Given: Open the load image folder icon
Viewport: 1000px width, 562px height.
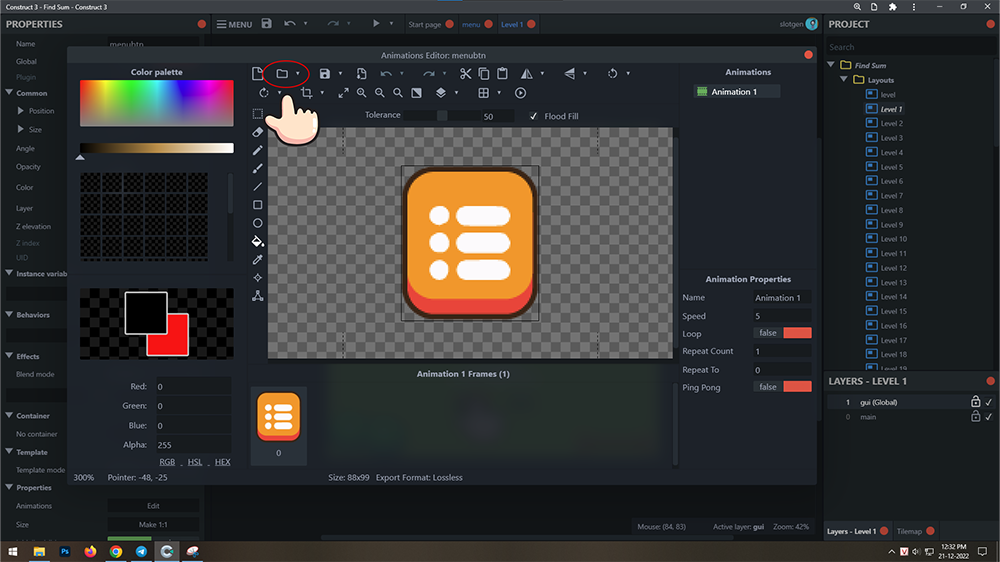Looking at the screenshot, I should pos(282,73).
